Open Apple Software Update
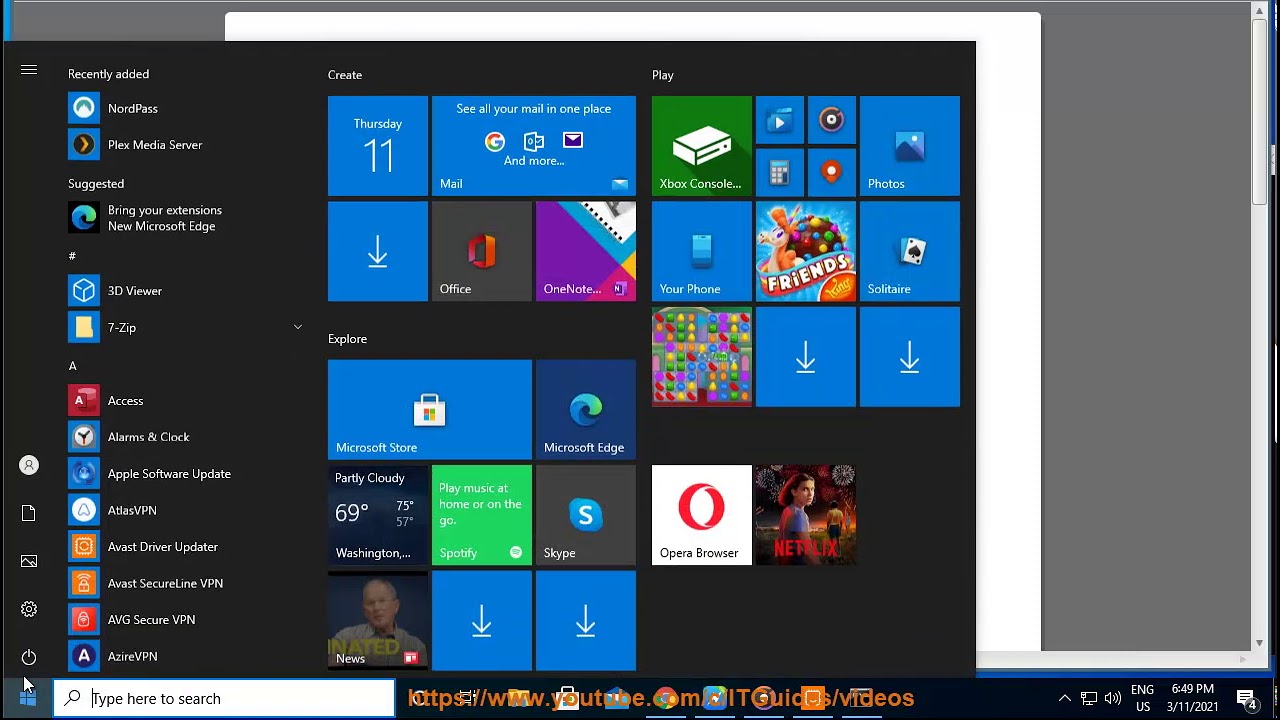This screenshot has height=720, width=1280. coord(185,474)
